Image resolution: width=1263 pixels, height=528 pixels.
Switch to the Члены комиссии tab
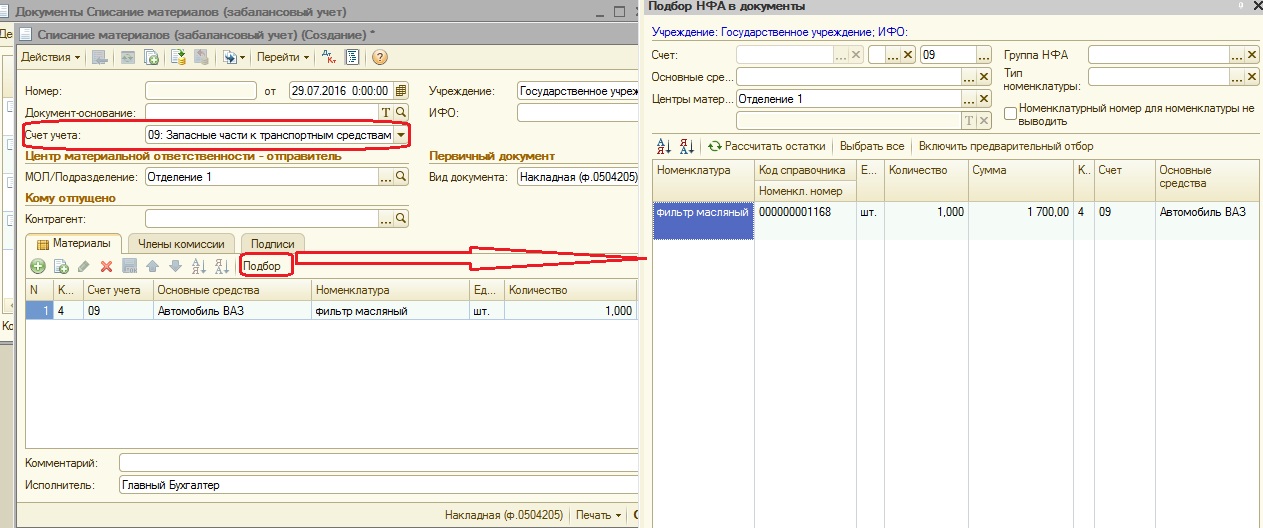pyautogui.click(x=182, y=243)
